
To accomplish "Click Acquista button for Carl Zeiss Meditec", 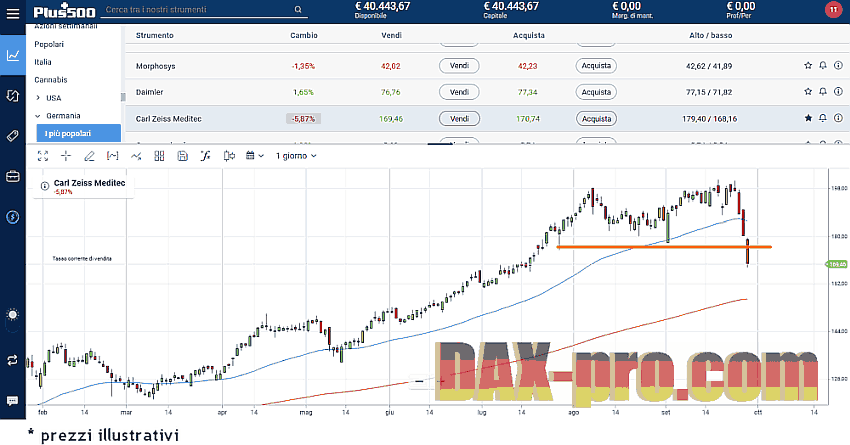I will click(x=596, y=119).
